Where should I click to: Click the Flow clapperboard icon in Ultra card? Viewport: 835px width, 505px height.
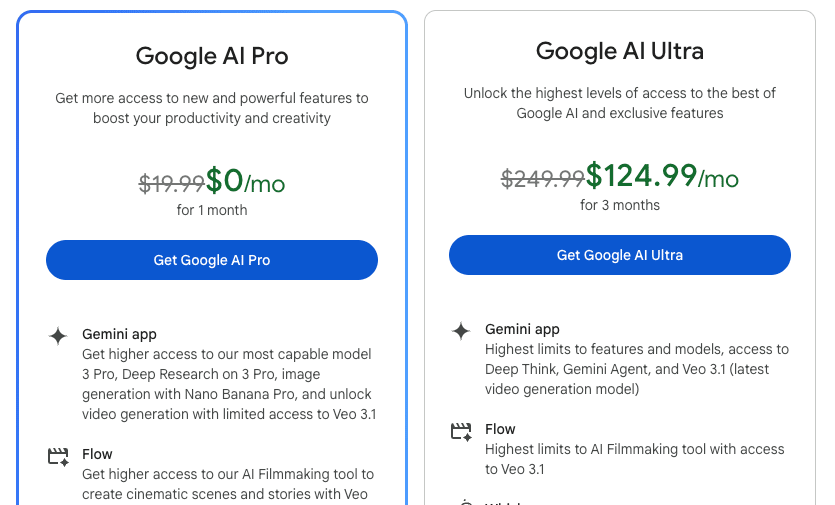[x=461, y=431]
